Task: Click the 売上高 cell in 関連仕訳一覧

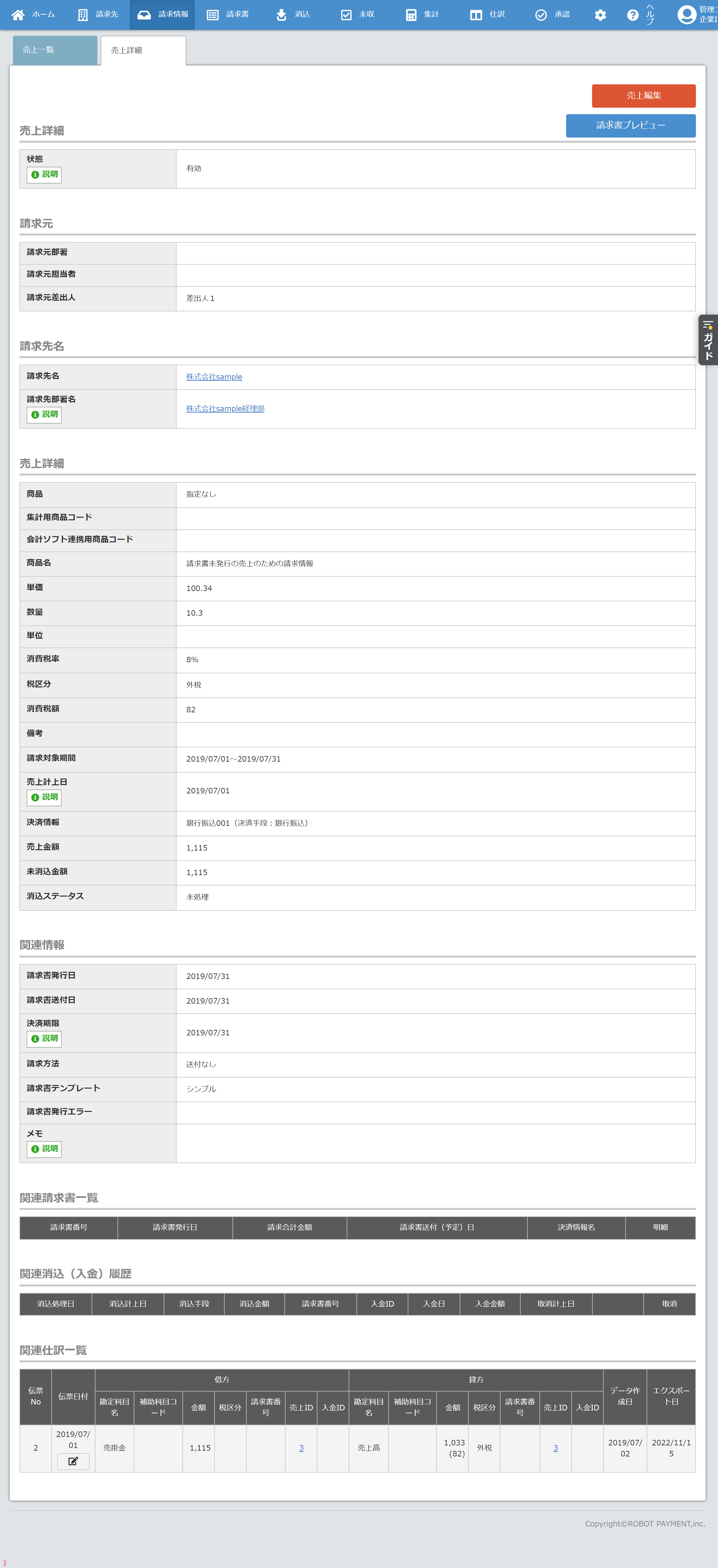Action: tap(368, 1449)
